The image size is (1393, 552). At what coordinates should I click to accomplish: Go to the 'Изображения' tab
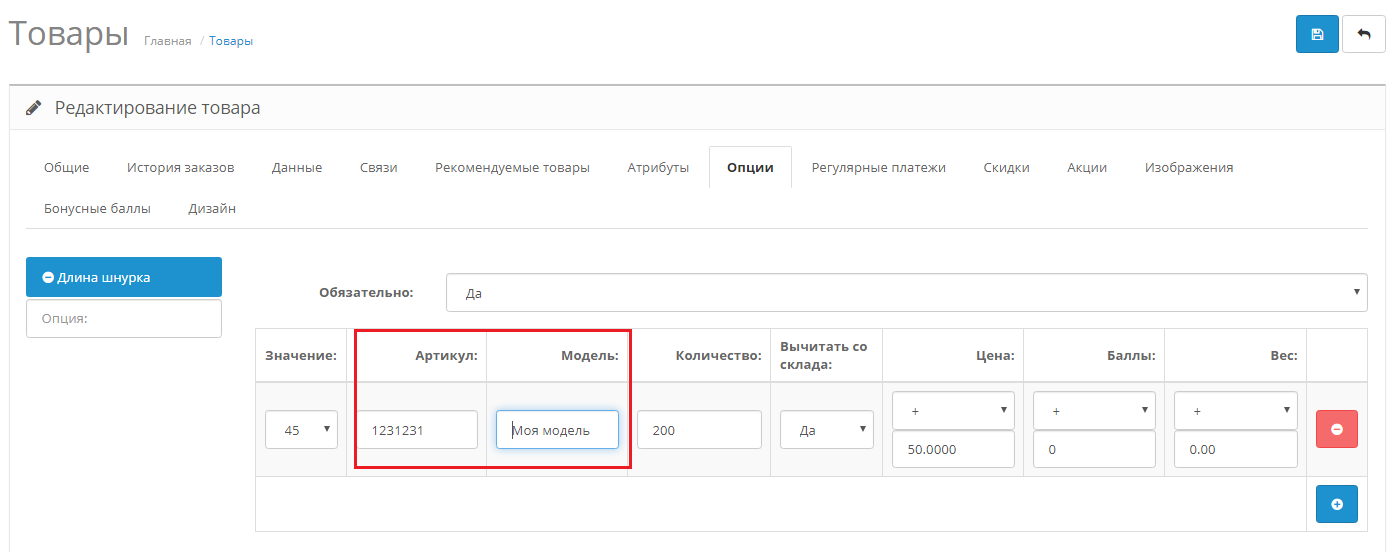point(1188,168)
